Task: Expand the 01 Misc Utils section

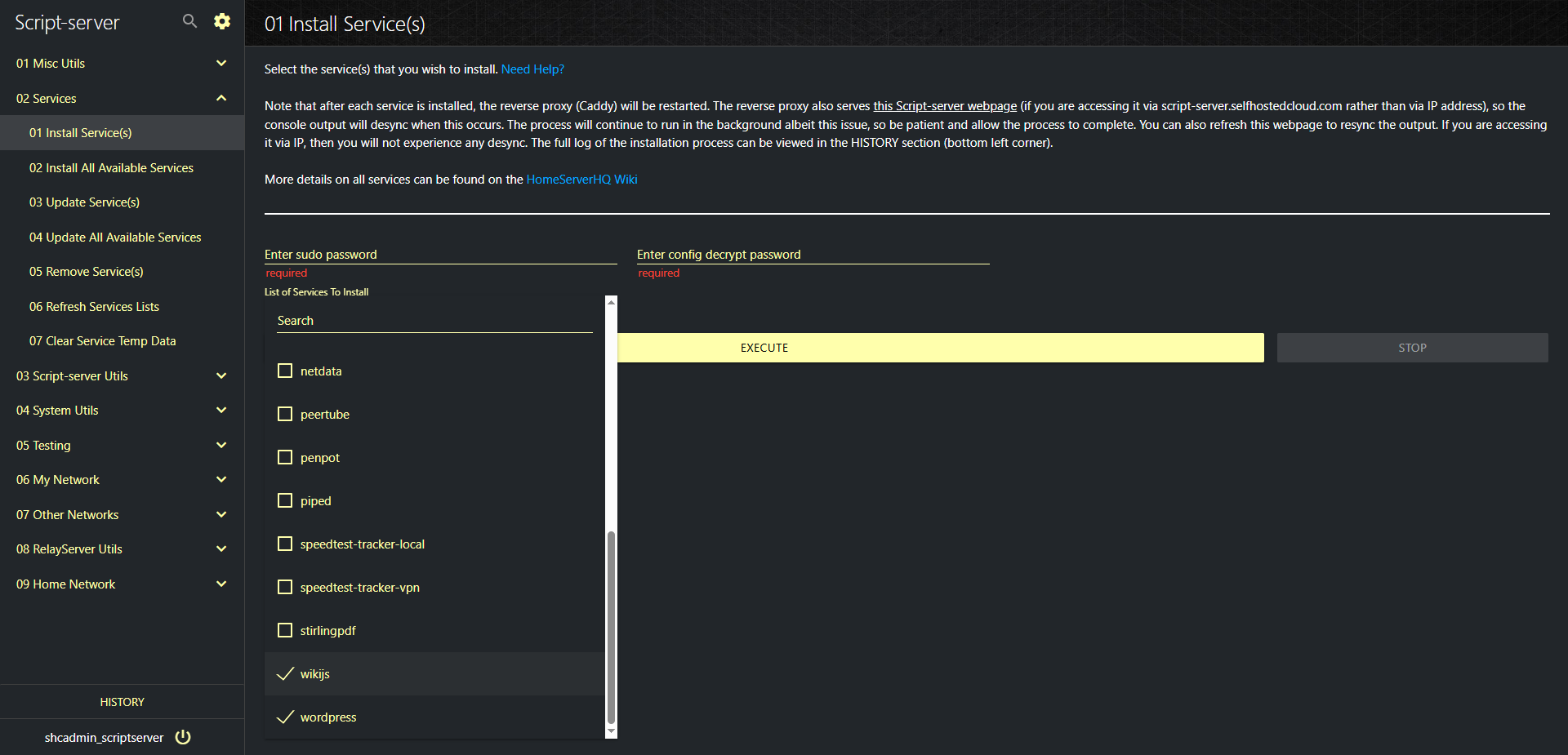Action: (x=220, y=64)
